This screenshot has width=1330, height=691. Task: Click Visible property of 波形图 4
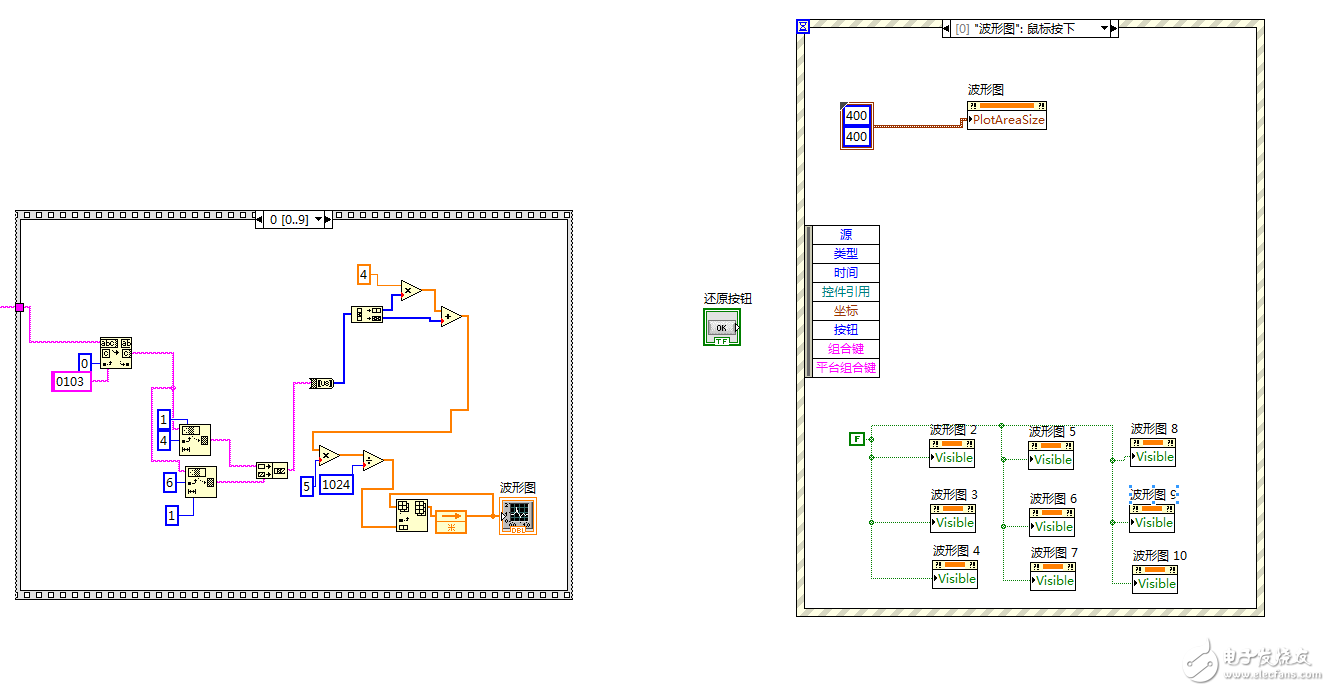tap(955, 578)
